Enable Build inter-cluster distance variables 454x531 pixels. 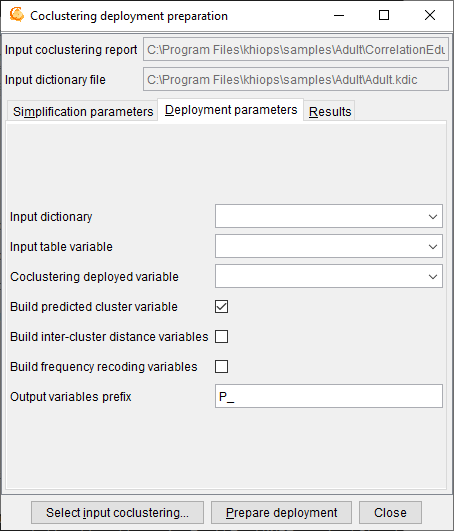pos(221,337)
